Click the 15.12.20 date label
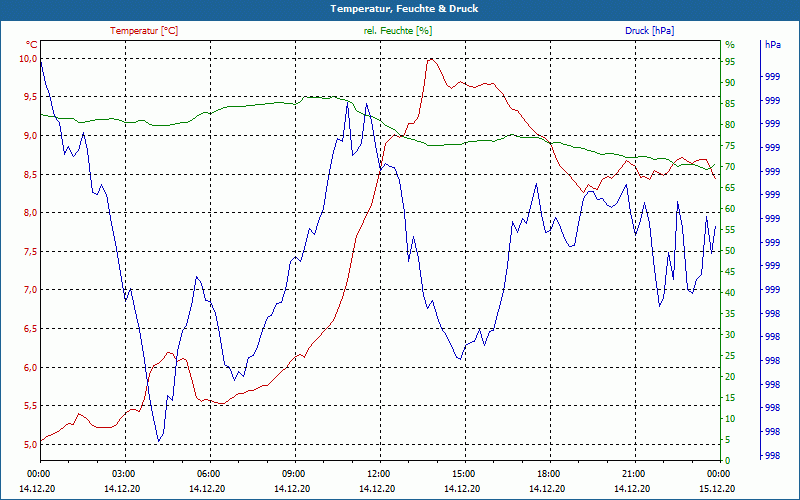This screenshot has height=500, width=800. [x=717, y=488]
